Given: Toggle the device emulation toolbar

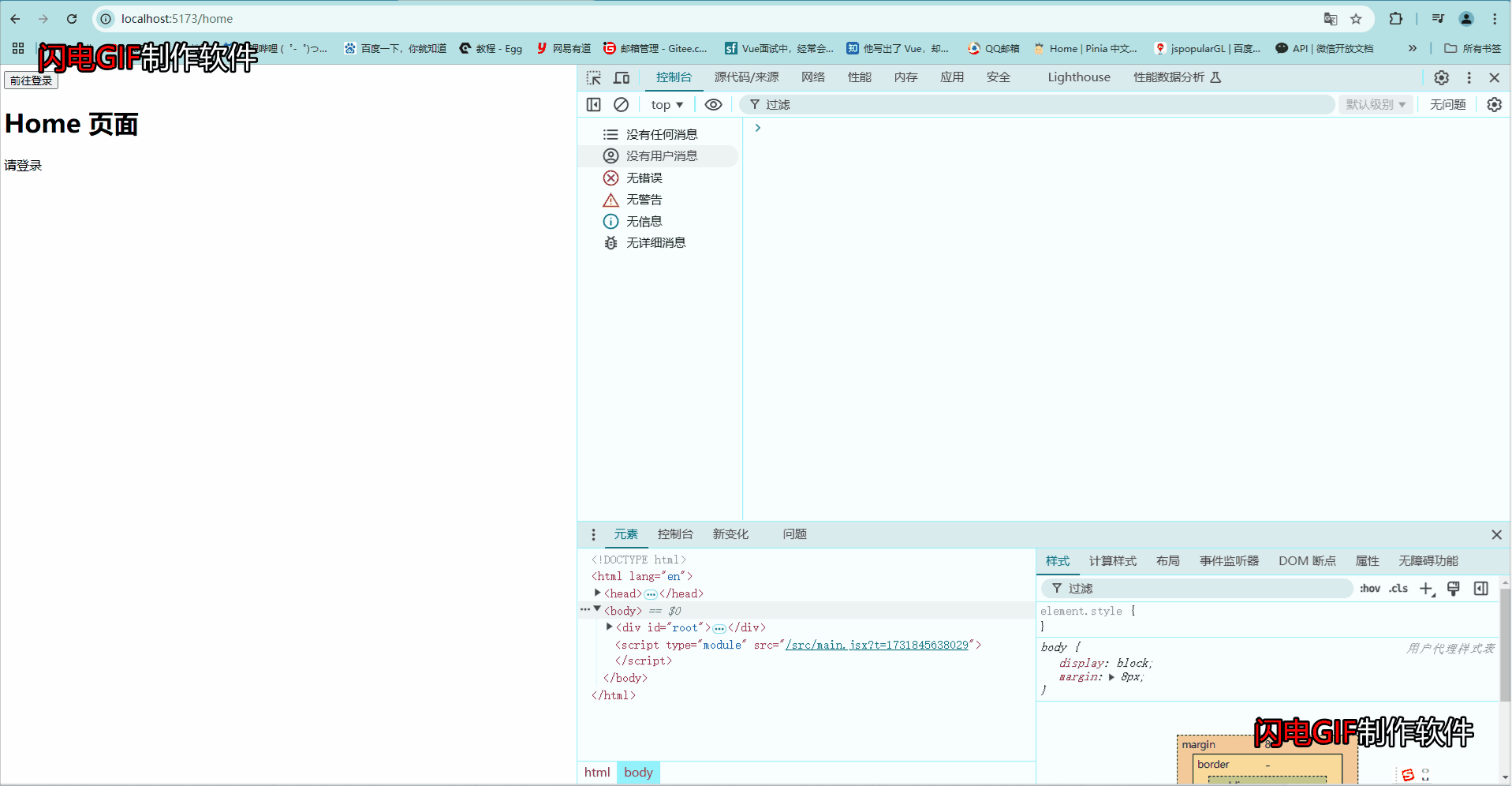Looking at the screenshot, I should coord(622,77).
